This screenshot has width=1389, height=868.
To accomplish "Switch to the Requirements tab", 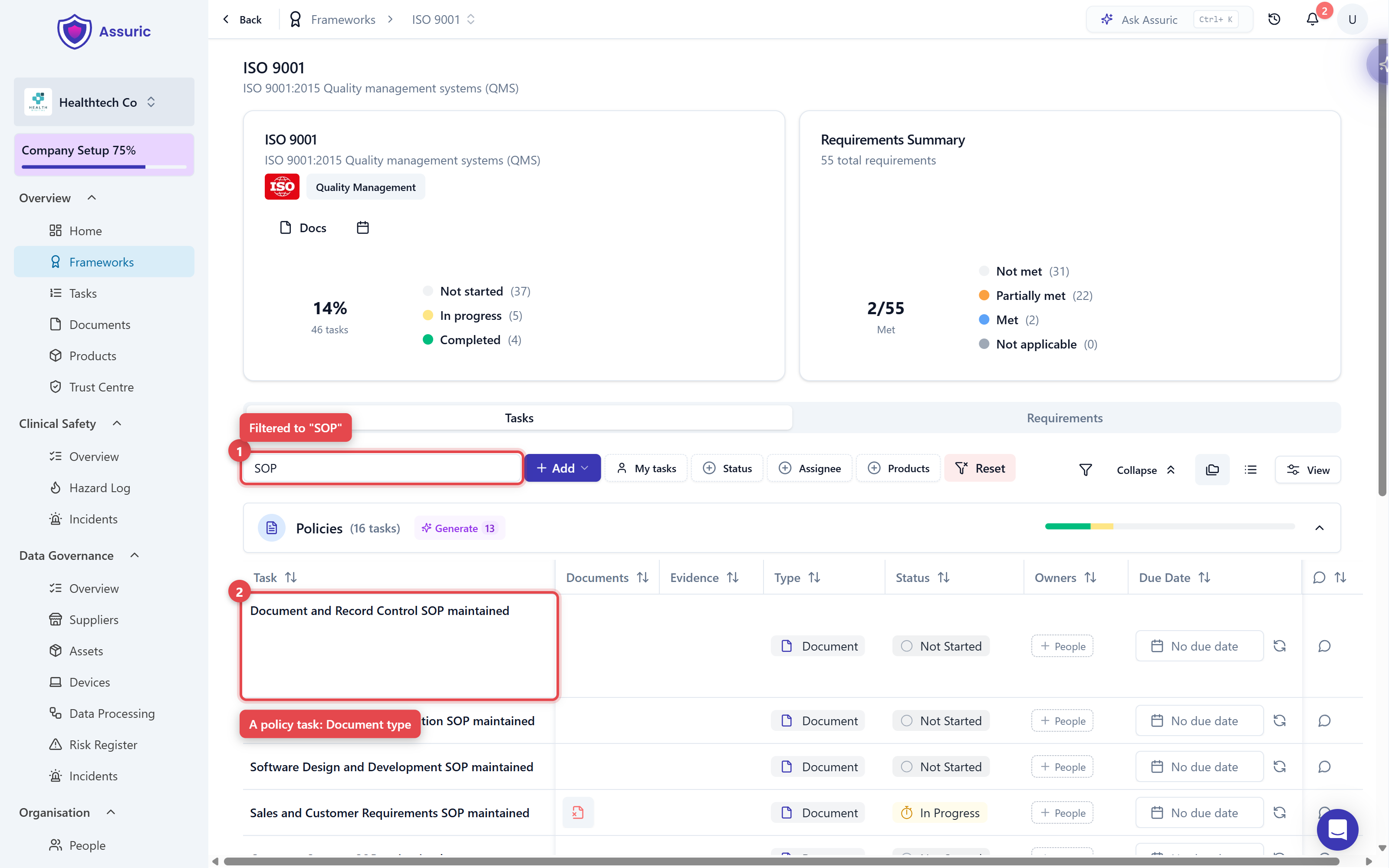I will click(x=1064, y=418).
